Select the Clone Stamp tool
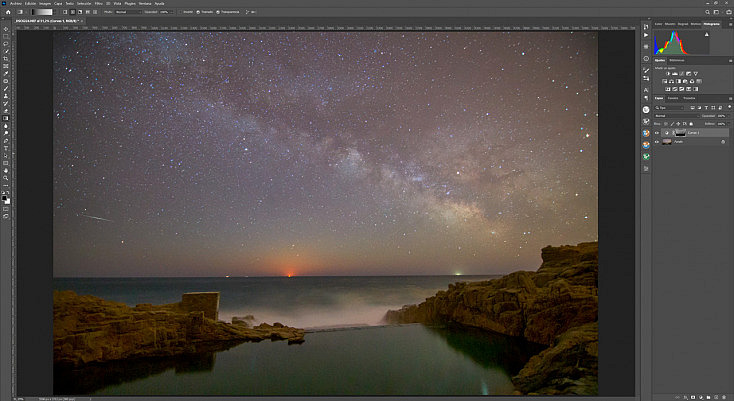Viewport: 734px width, 401px height. (x=6, y=96)
